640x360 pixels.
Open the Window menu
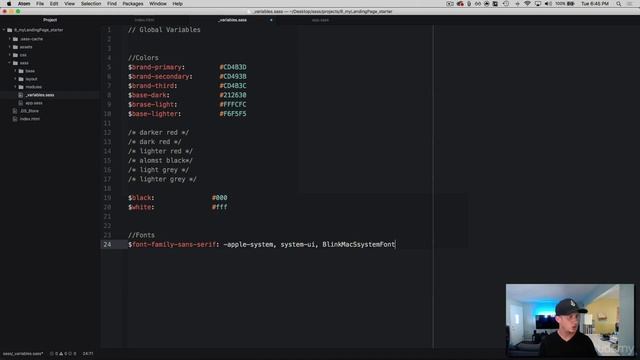(x=158, y=4)
